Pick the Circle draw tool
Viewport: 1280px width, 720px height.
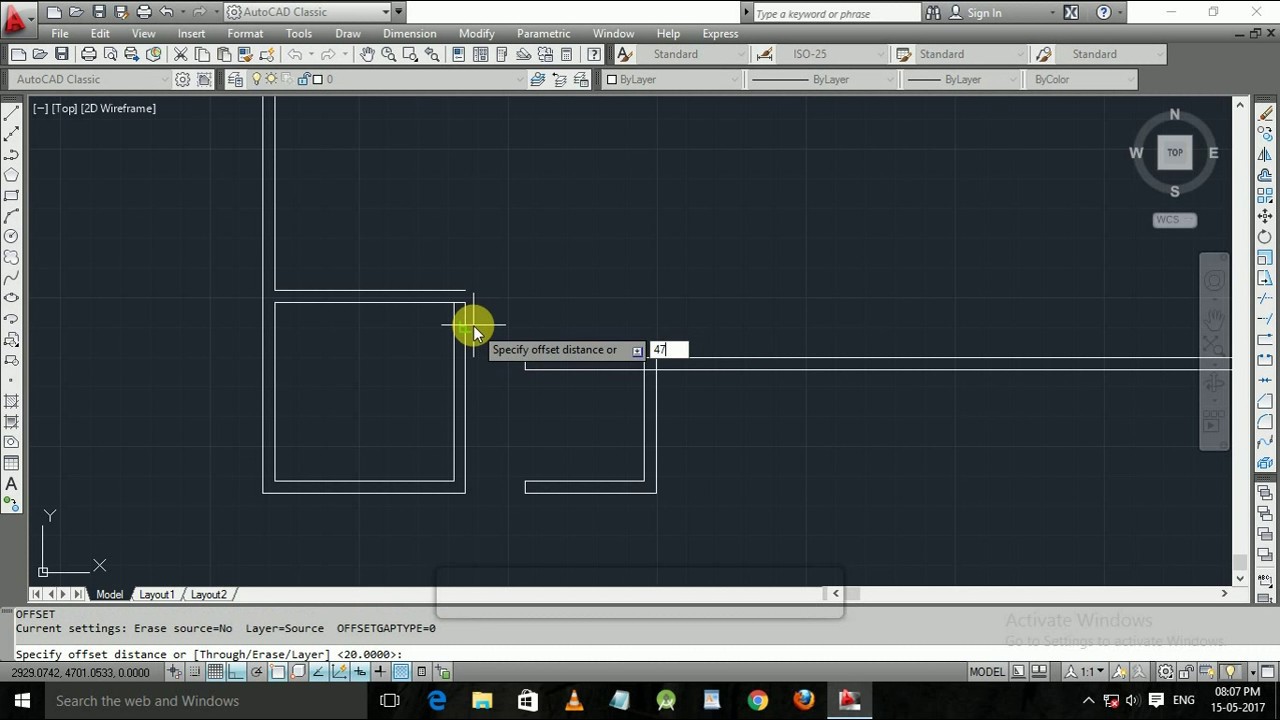coord(11,236)
